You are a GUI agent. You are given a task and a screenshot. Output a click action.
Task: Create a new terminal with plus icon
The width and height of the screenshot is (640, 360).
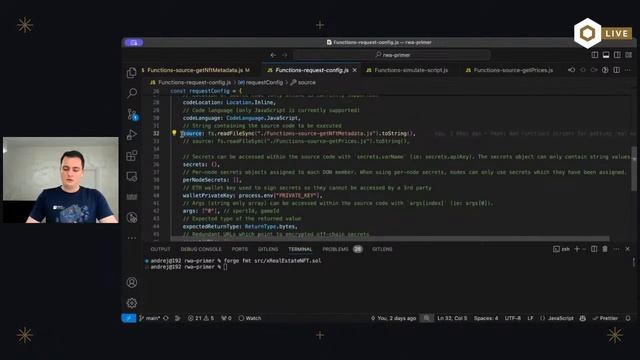(577, 249)
